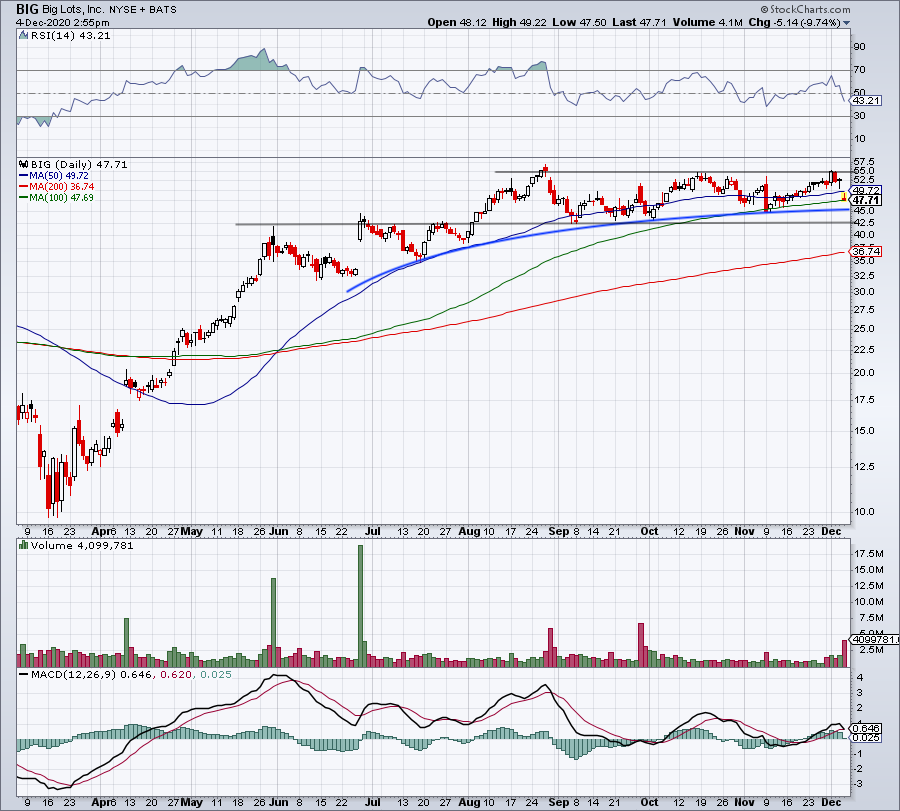Screen dimensions: 900x811
Task: Click the StockCharts.com copyright text
Action: click(805, 9)
